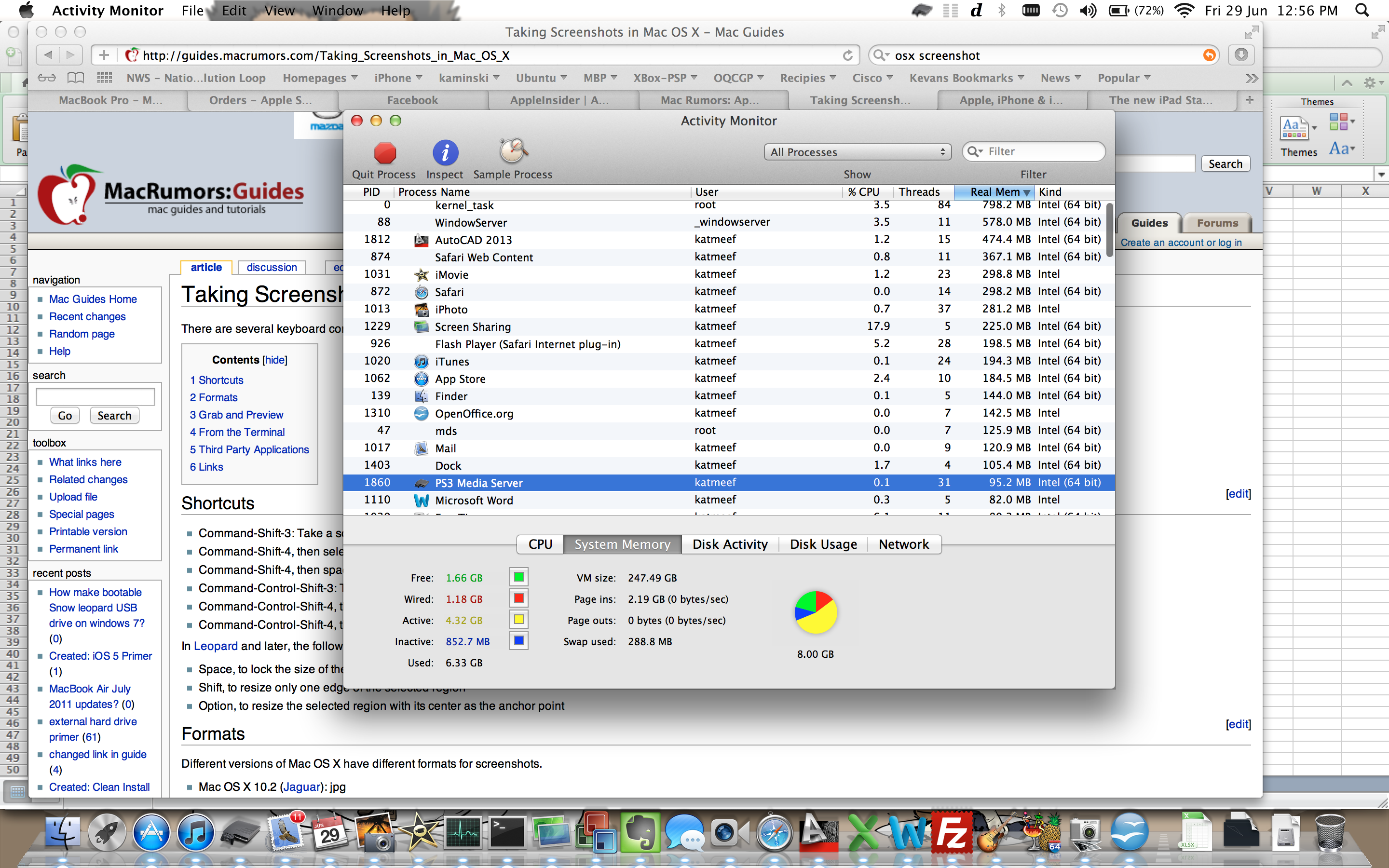Switch to the MacBook Pro Safari tab
Viewport: 1389px width, 868px height.
point(110,100)
